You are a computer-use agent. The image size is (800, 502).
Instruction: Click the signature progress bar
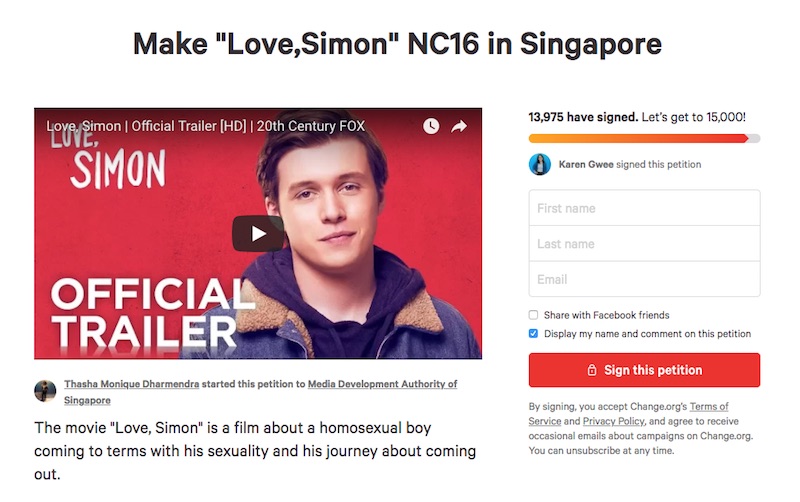[x=644, y=138]
